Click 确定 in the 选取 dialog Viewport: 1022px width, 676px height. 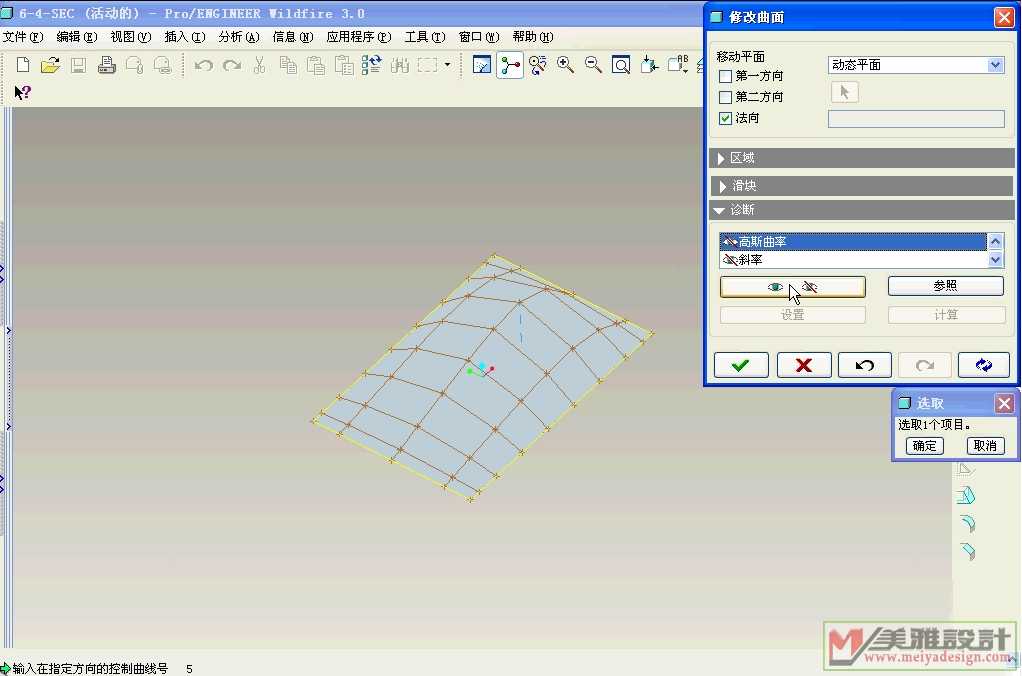coord(924,446)
